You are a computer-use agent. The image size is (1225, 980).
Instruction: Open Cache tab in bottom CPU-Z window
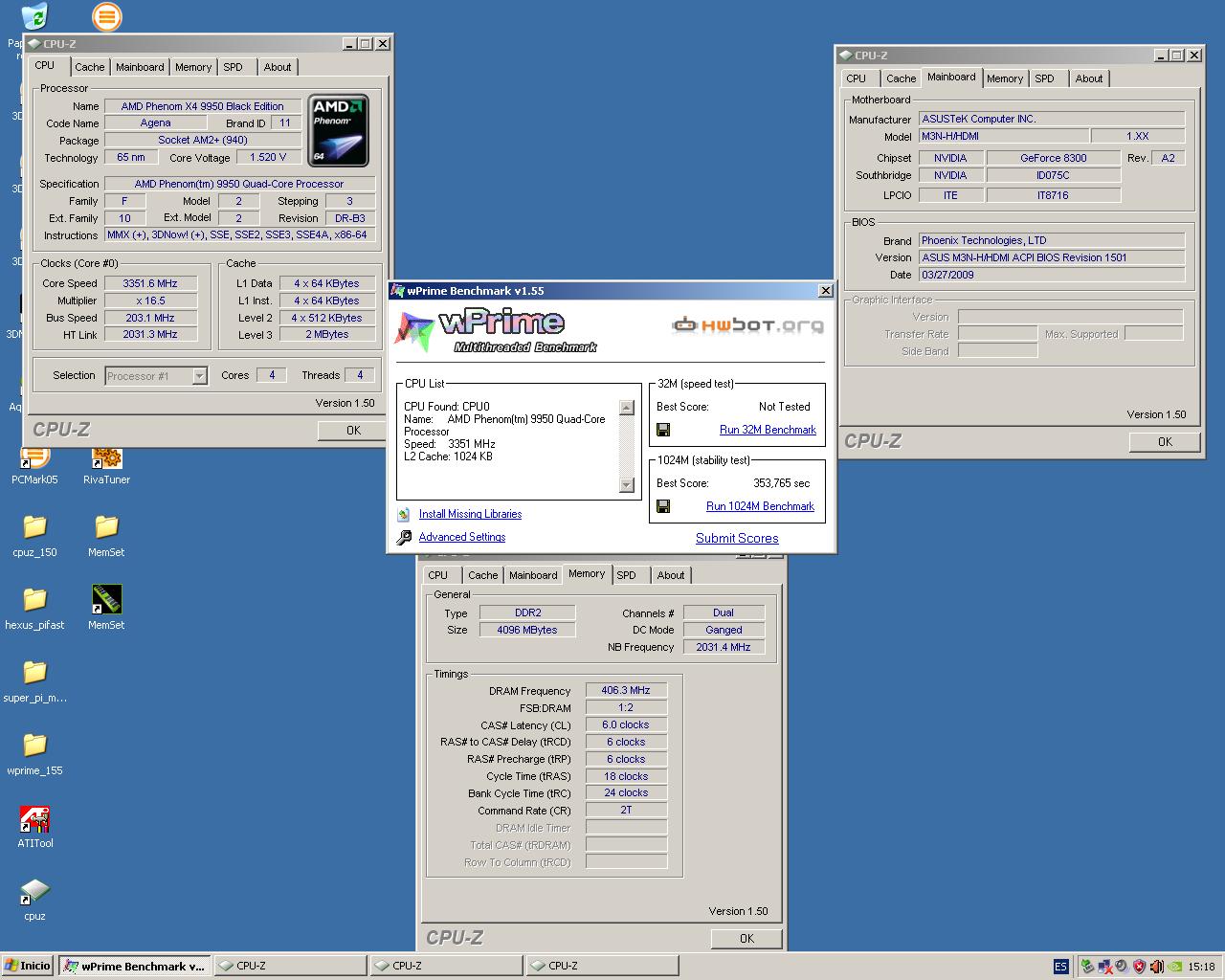click(483, 575)
